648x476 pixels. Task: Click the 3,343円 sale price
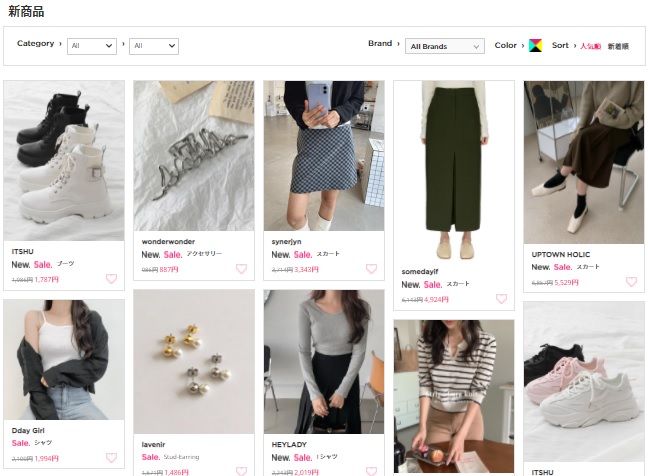pyautogui.click(x=307, y=270)
